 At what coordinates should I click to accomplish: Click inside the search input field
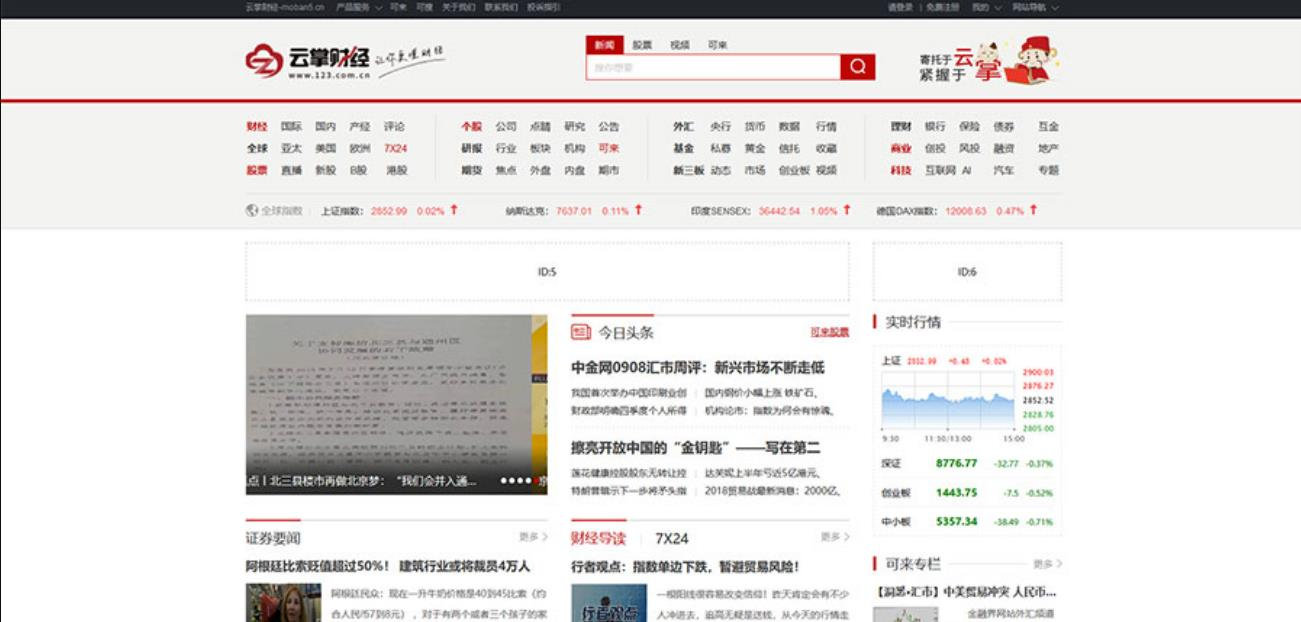pyautogui.click(x=712, y=67)
